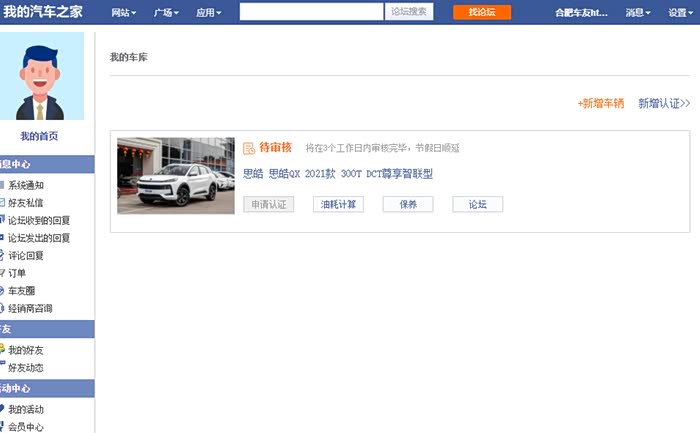Click the orange 找论坛 button
Screen dimensions: 700x433
[481, 12]
